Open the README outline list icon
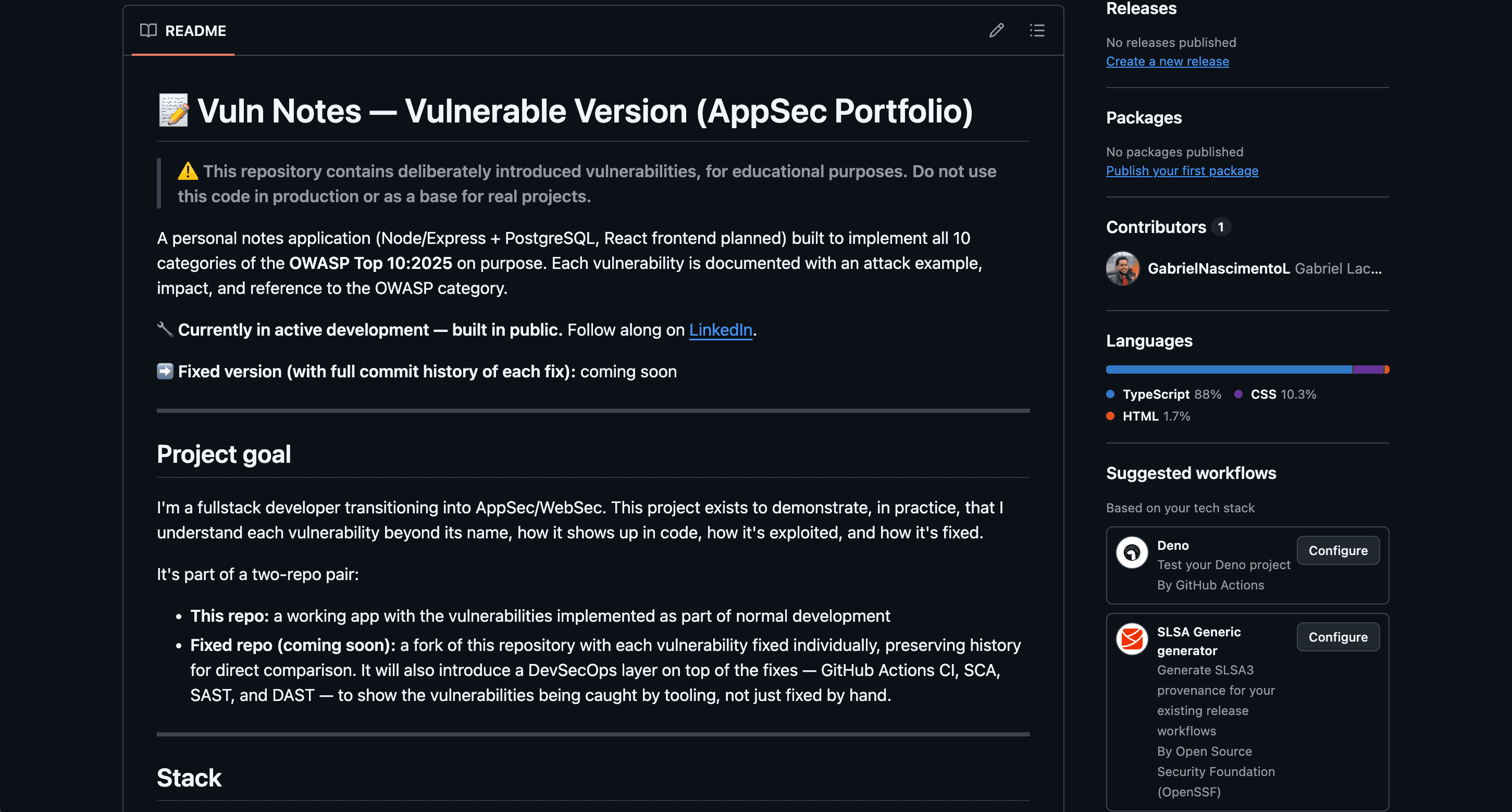The height and width of the screenshot is (812, 1512). pos(1037,30)
